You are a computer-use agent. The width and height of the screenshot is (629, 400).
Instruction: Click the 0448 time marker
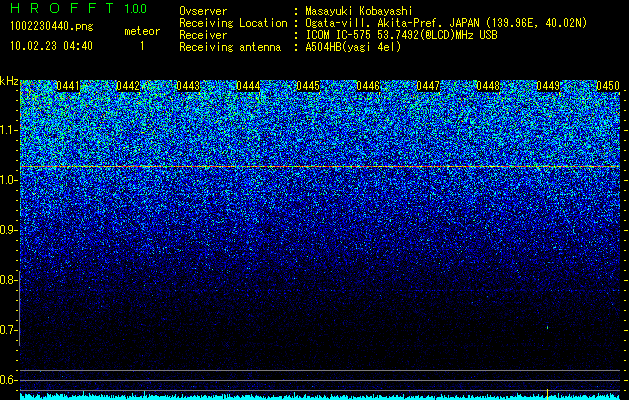click(488, 86)
